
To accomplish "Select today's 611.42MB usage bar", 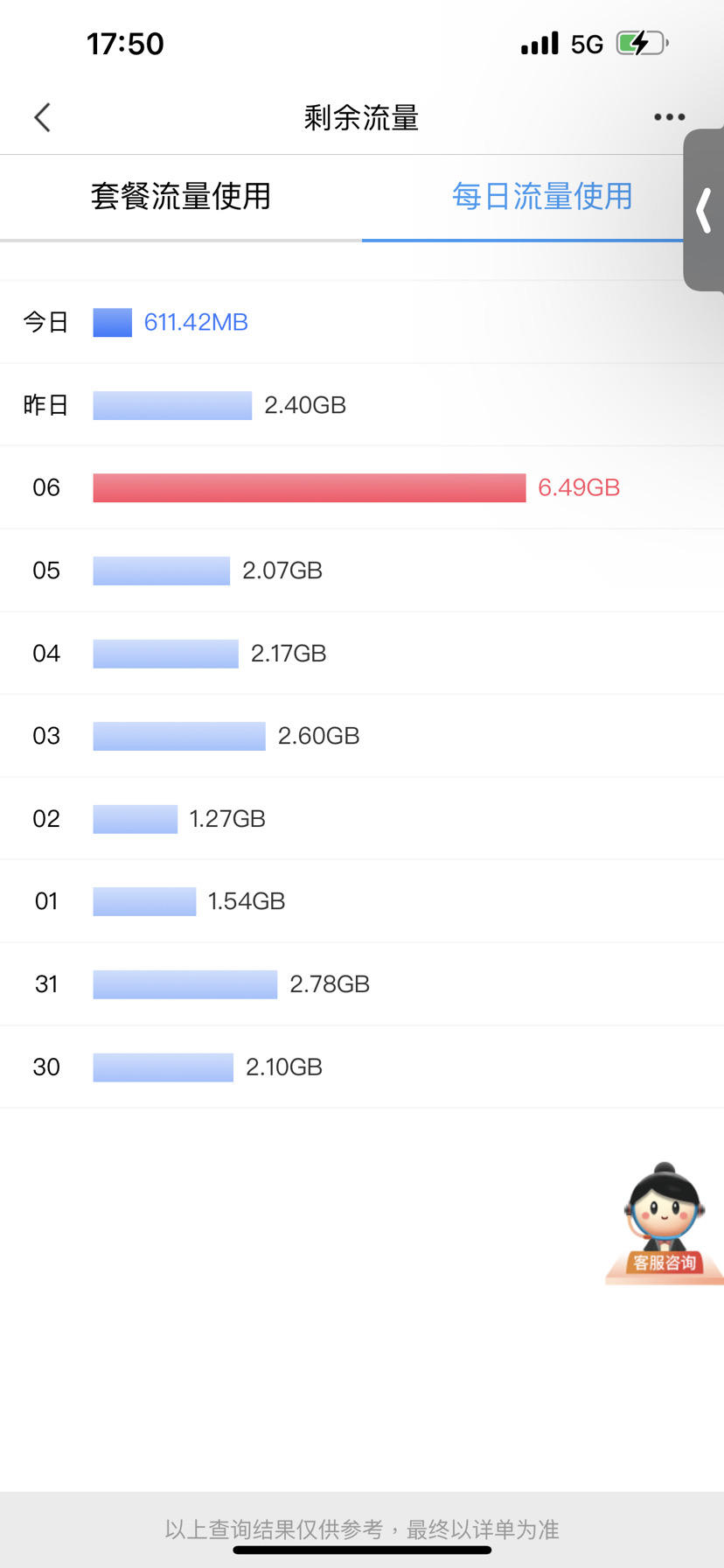I will (x=113, y=322).
